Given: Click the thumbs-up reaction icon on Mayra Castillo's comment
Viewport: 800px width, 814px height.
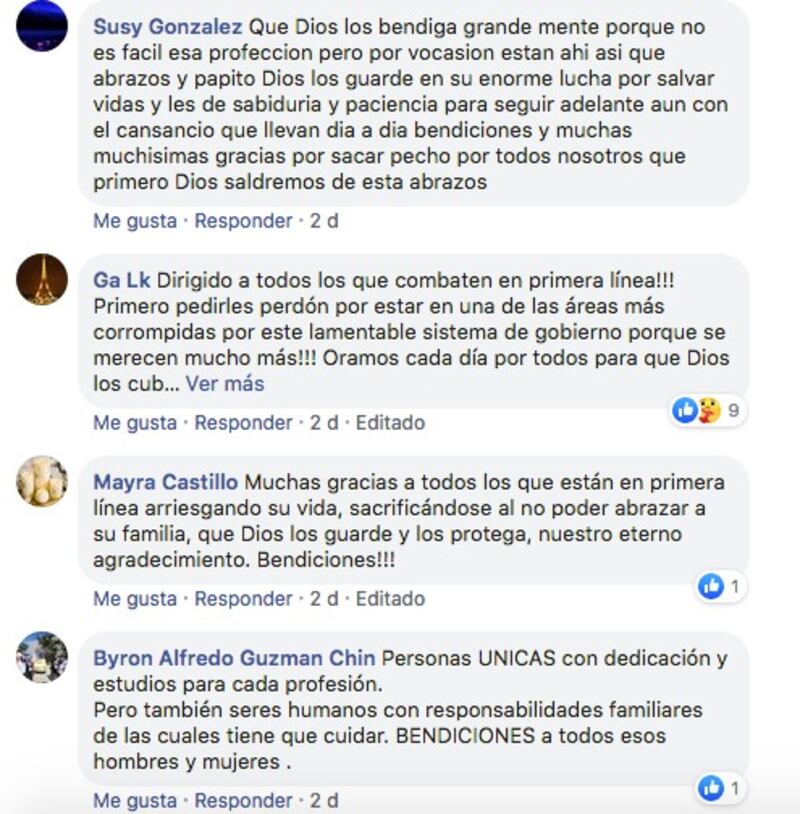Looking at the screenshot, I should point(711,587).
